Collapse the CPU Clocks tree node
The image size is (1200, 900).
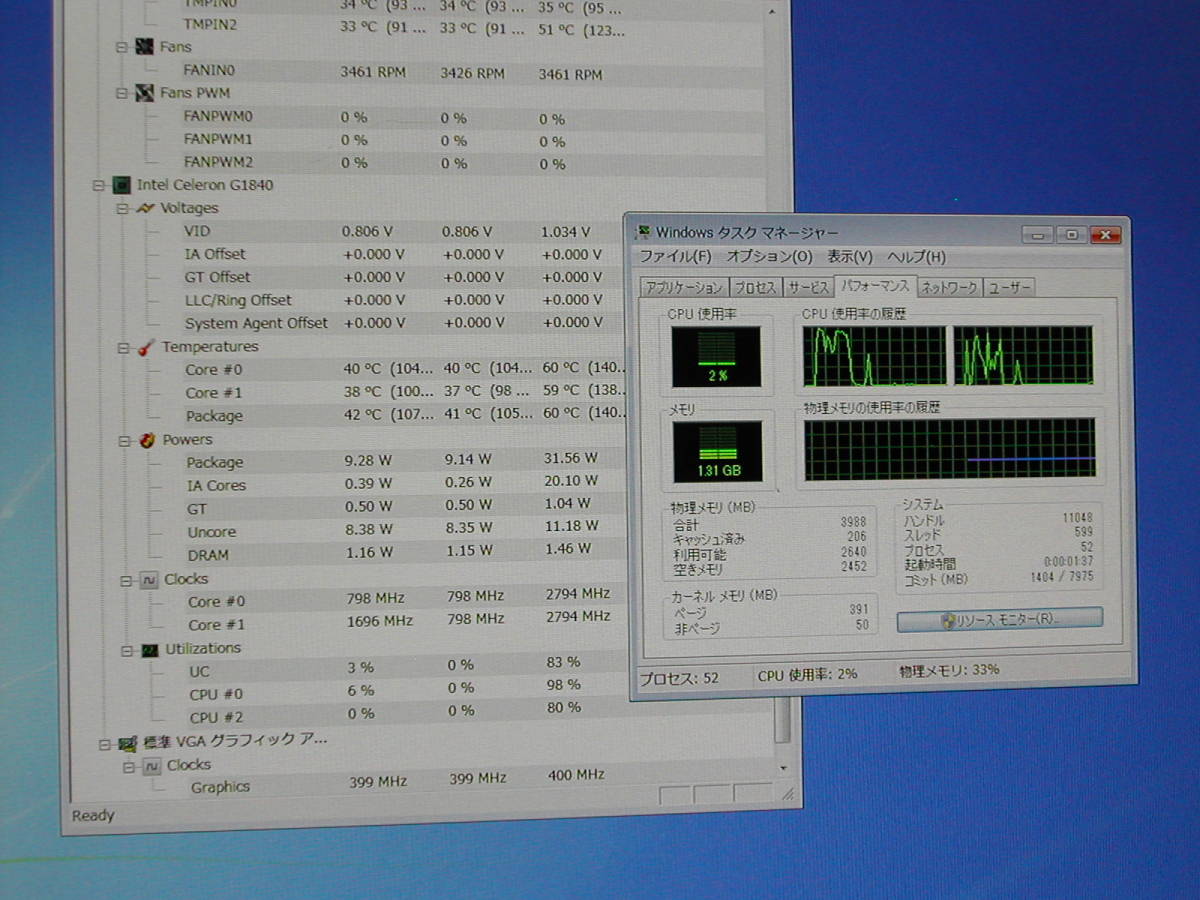tap(126, 580)
